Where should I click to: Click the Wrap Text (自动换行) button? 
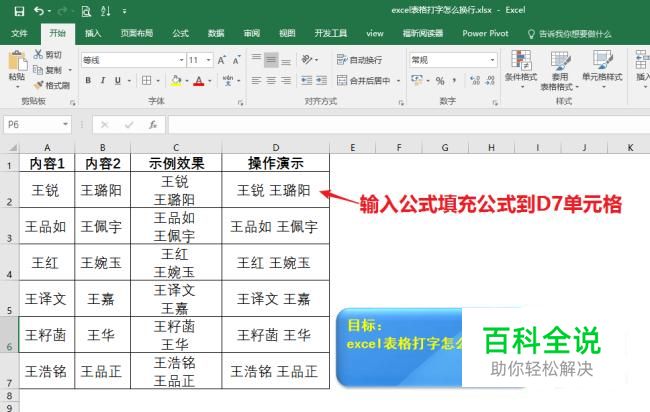point(359,60)
